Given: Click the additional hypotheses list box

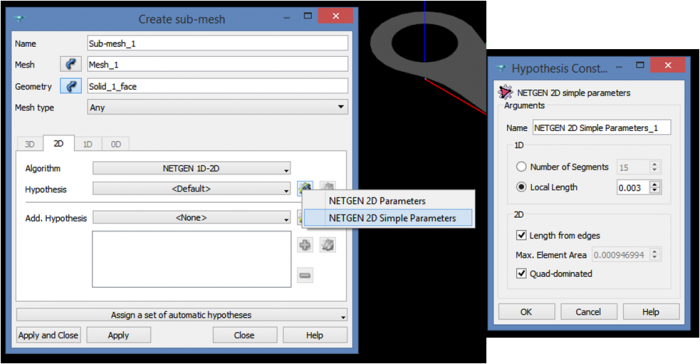Looking at the screenshot, I should 192,259.
